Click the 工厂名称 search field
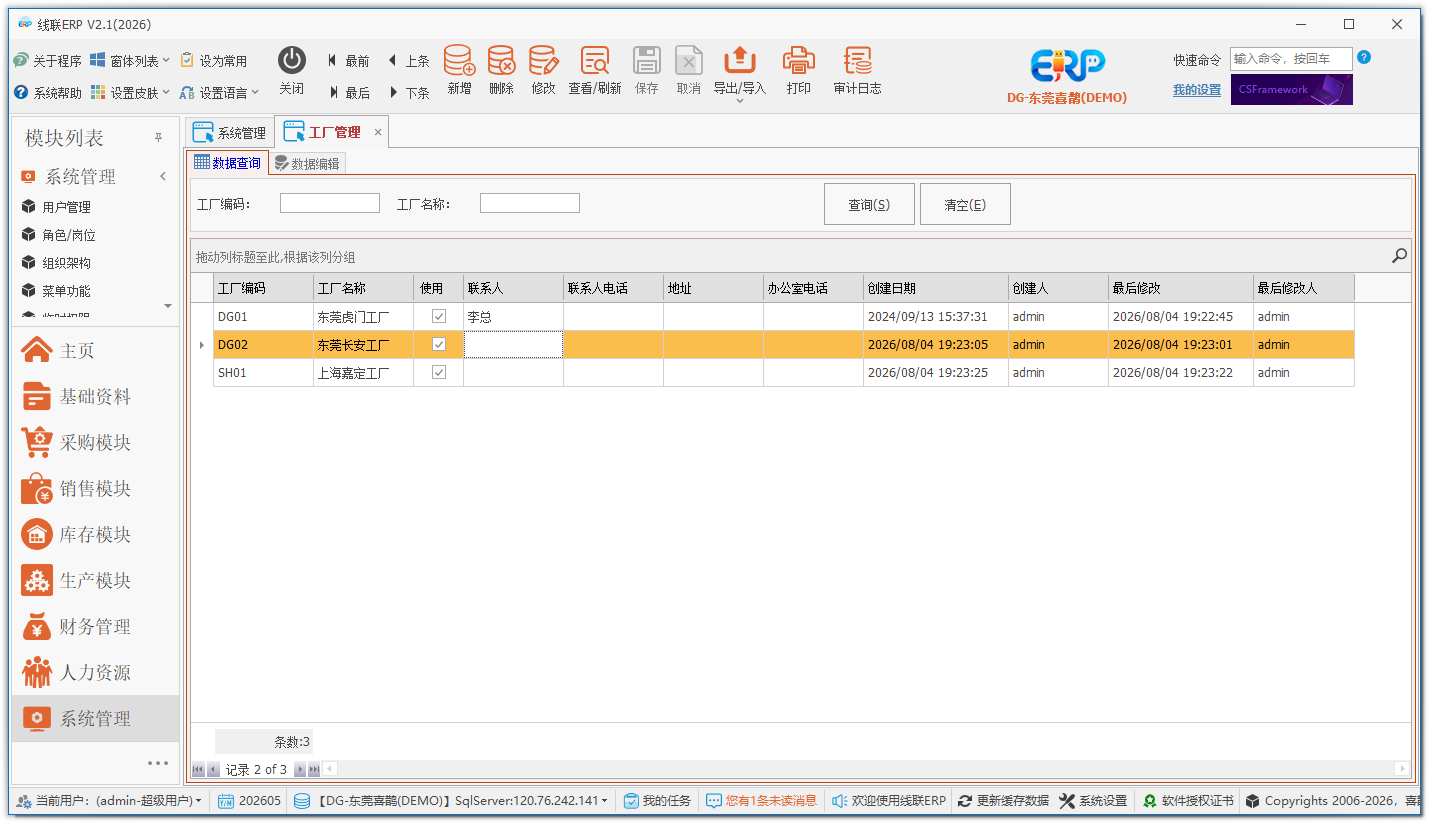The width and height of the screenshot is (1429, 823). coord(530,203)
